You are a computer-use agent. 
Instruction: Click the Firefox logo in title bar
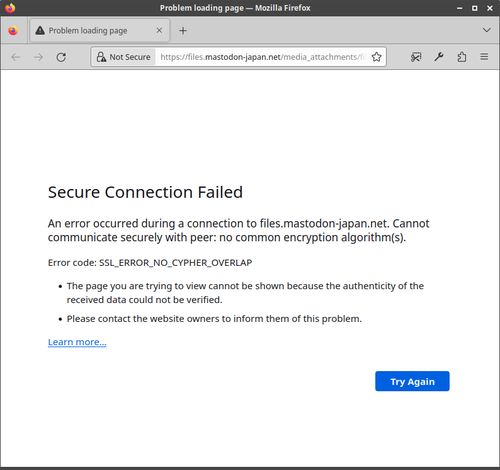point(10,8)
